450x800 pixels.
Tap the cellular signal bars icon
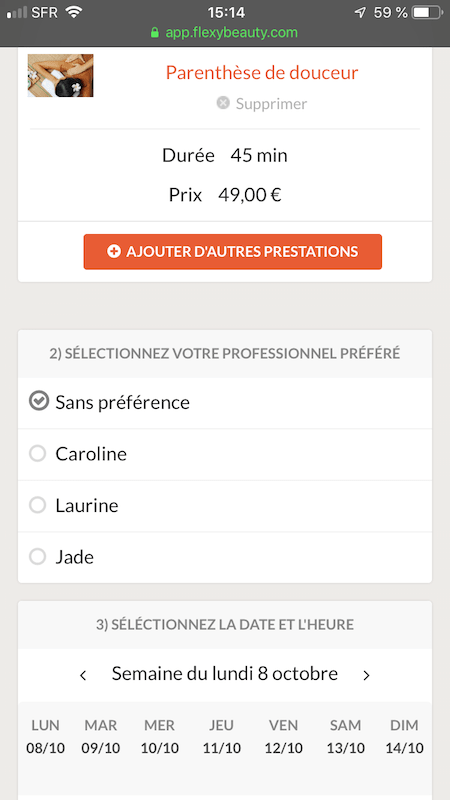17,12
